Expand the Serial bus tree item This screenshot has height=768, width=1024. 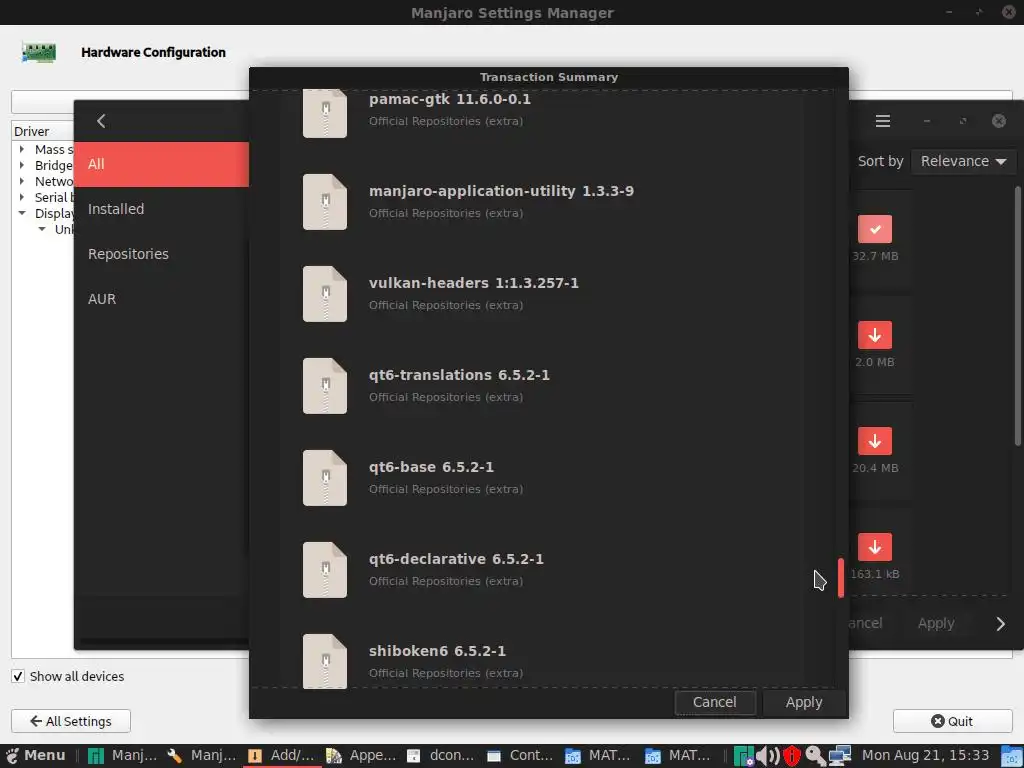pos(22,197)
